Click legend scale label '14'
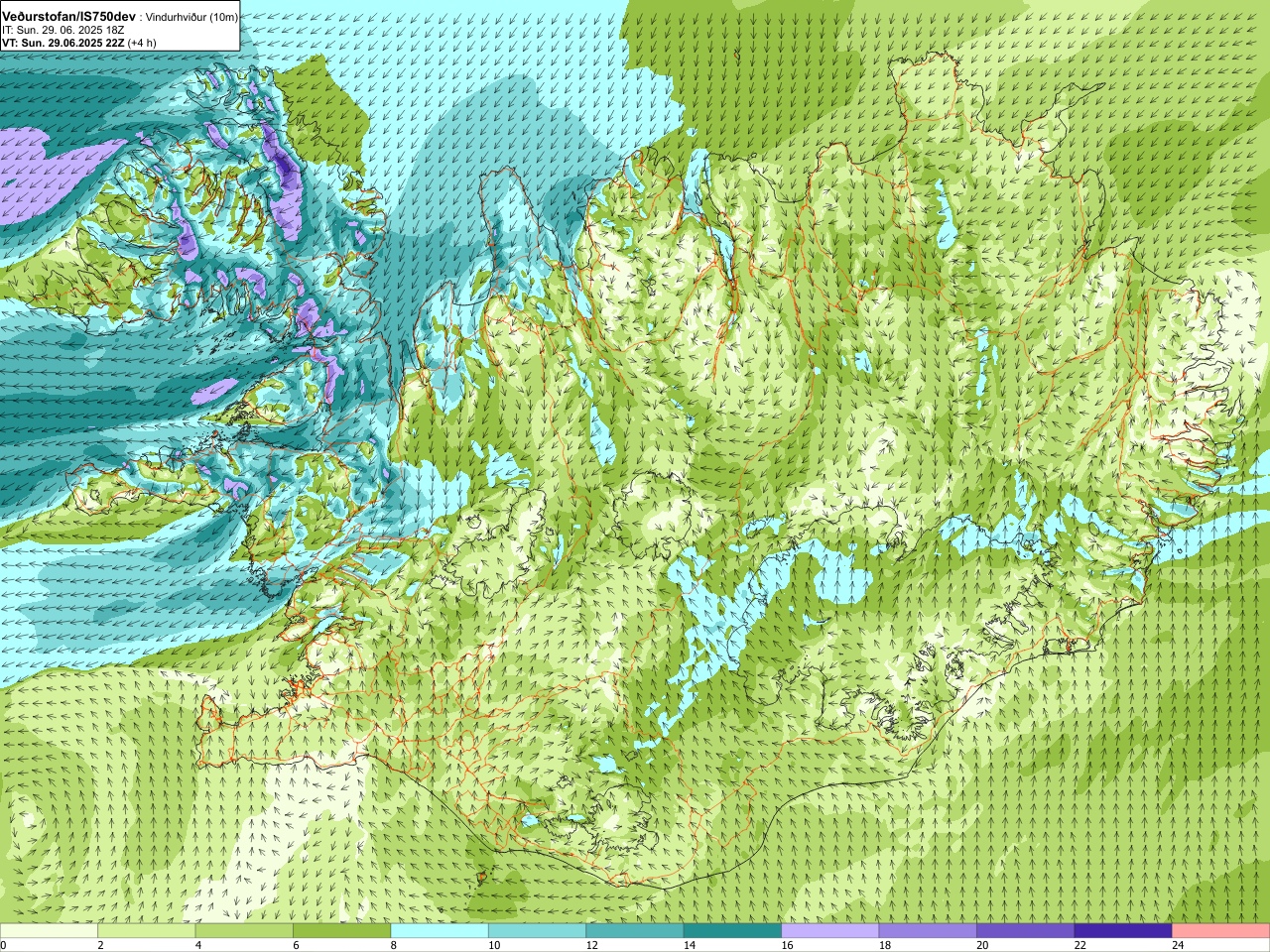This screenshot has height=952, width=1270. pos(688,945)
